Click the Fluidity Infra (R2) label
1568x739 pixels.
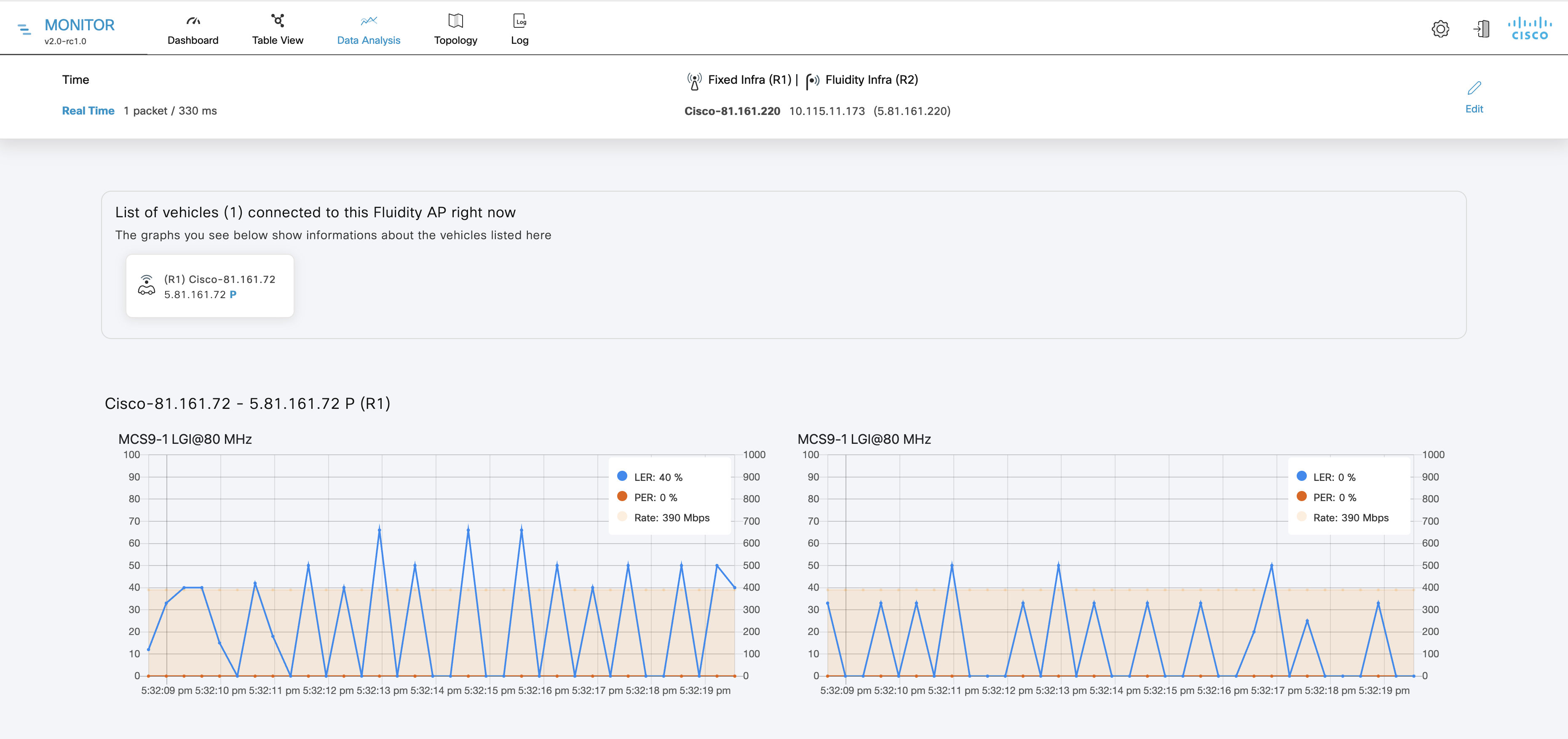[x=872, y=80]
